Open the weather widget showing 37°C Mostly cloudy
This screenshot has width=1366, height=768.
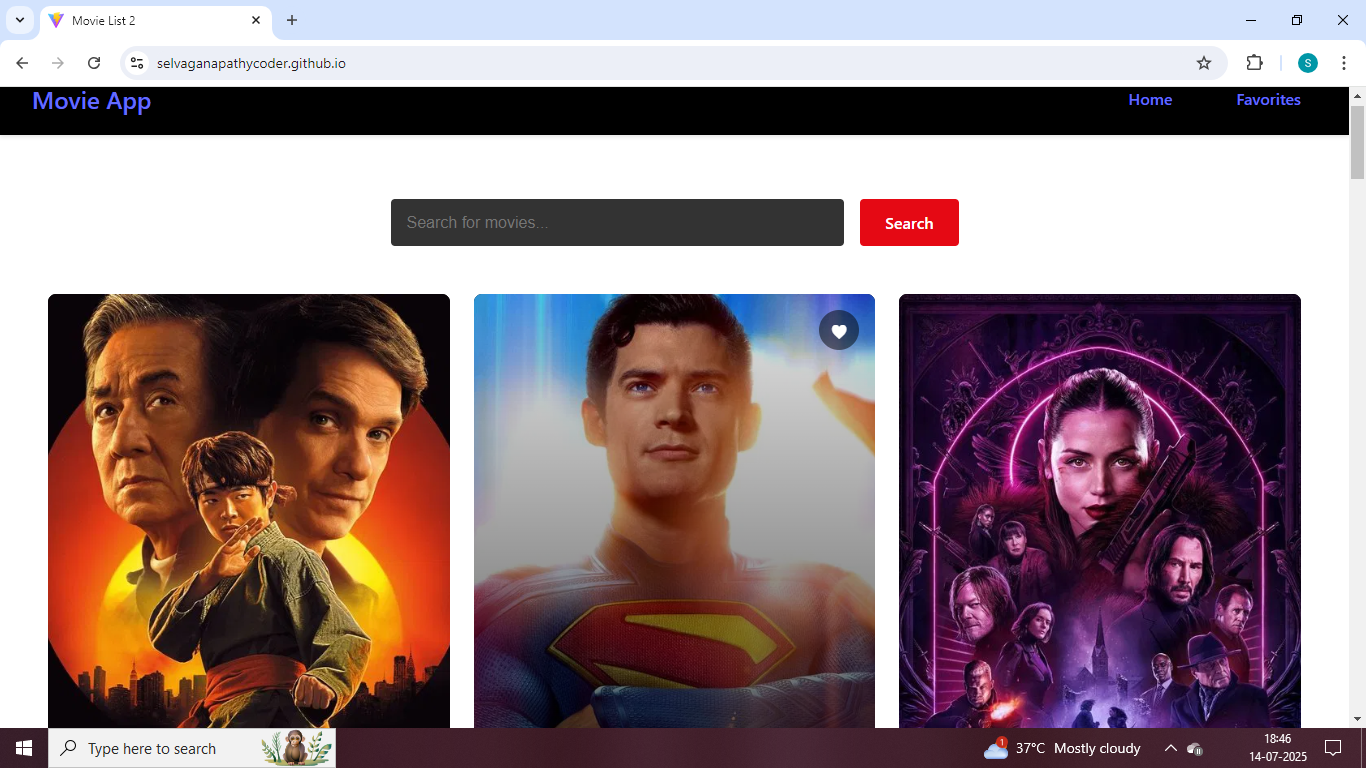pos(1062,748)
